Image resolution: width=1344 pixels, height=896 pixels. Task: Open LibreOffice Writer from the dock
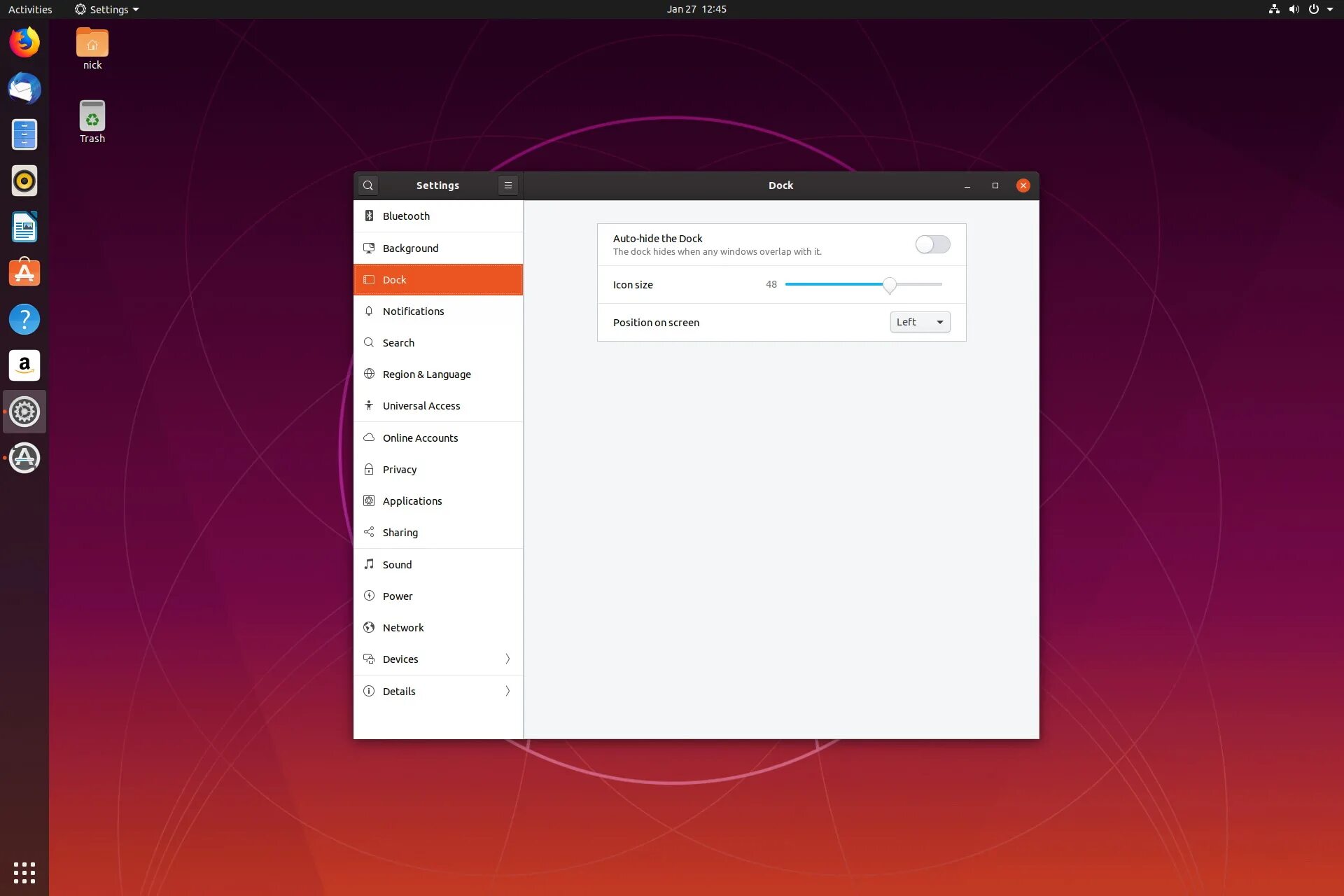[x=24, y=227]
